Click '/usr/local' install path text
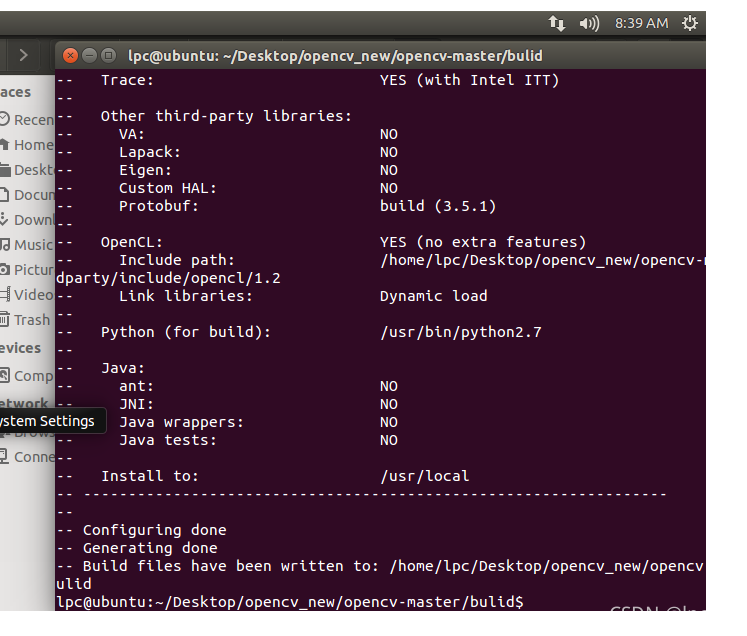Image resolution: width=747 pixels, height=636 pixels. coord(424,476)
